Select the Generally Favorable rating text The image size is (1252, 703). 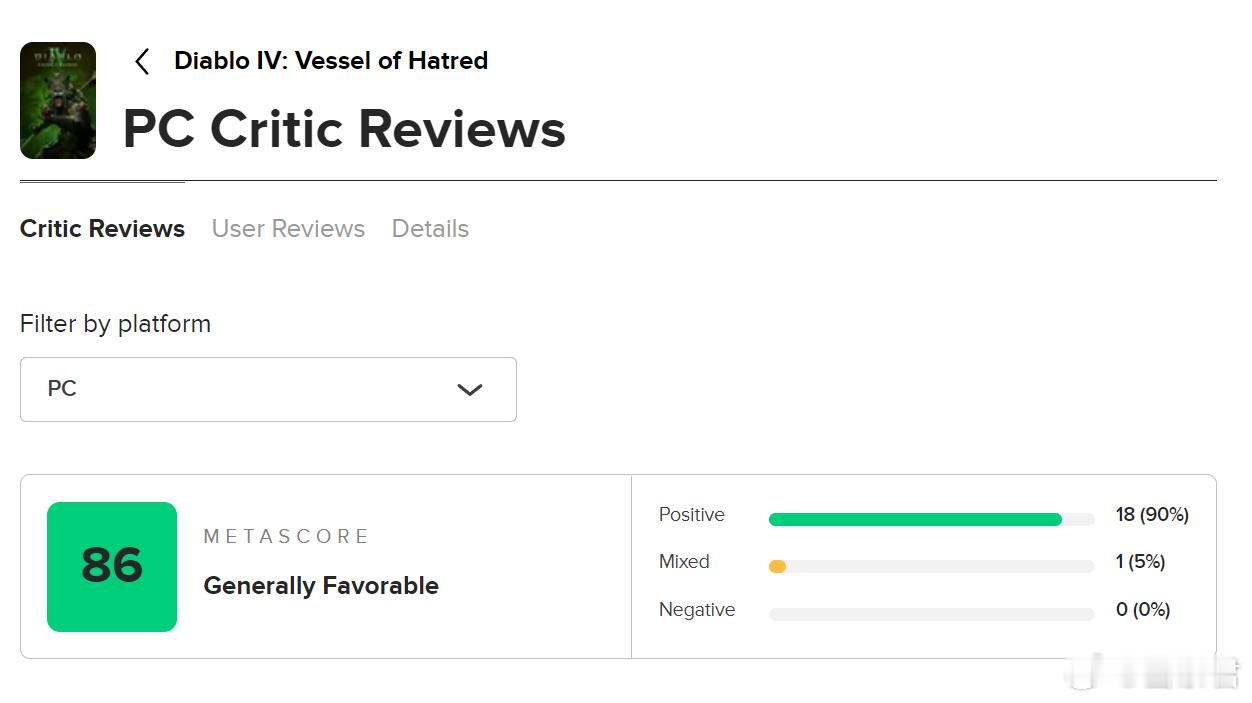pos(321,585)
